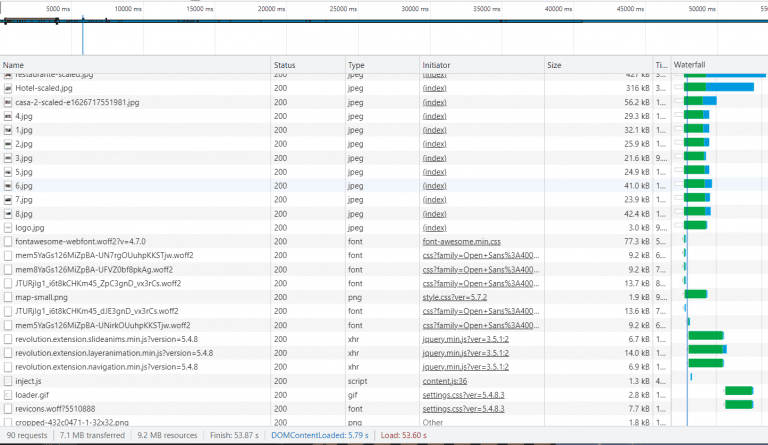Click the 1.jpg thumbnail icon
768x445 pixels.
[8, 130]
